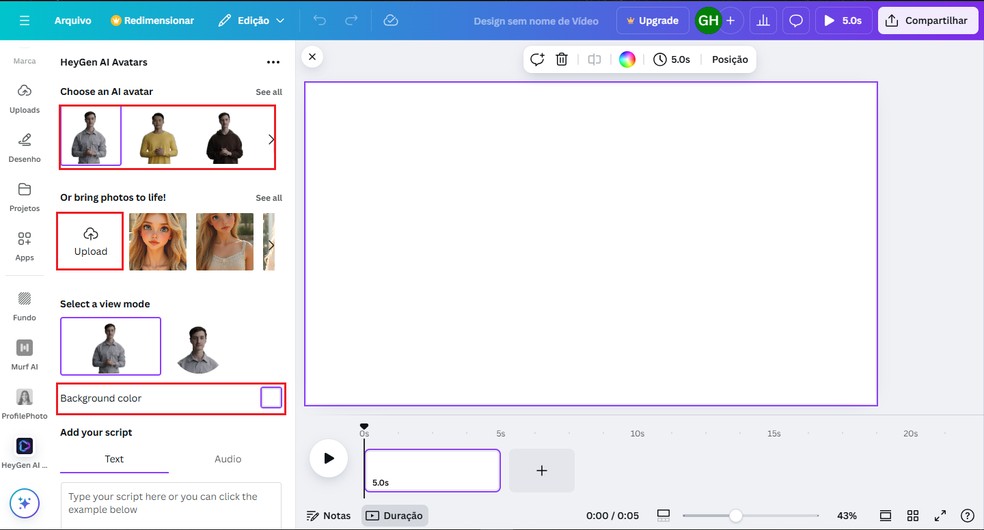Click the split page icon

(x=594, y=60)
